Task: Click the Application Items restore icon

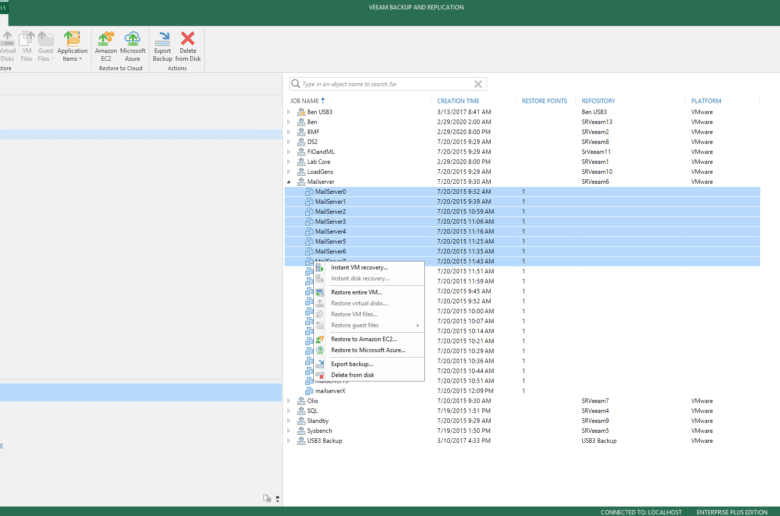Action: [x=72, y=39]
